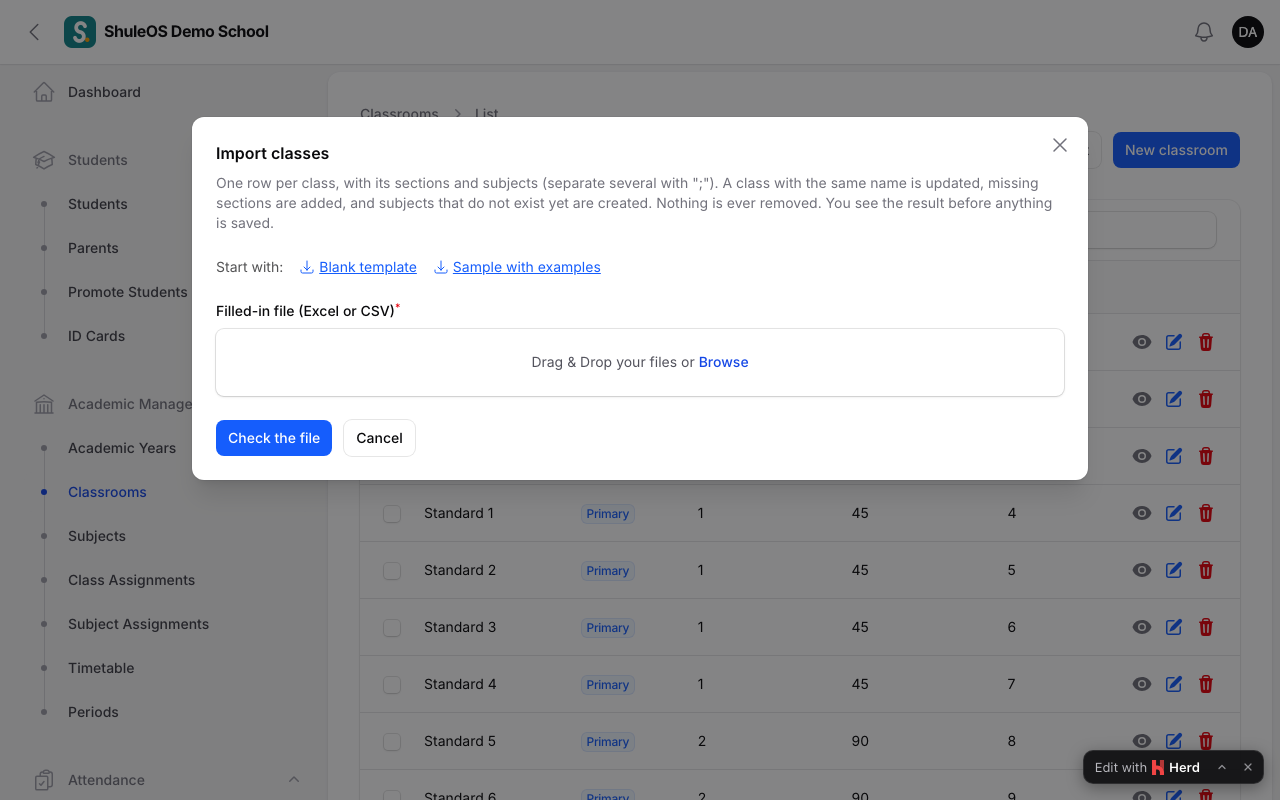
Task: Open Academic Years in the sidebar
Action: click(x=122, y=448)
